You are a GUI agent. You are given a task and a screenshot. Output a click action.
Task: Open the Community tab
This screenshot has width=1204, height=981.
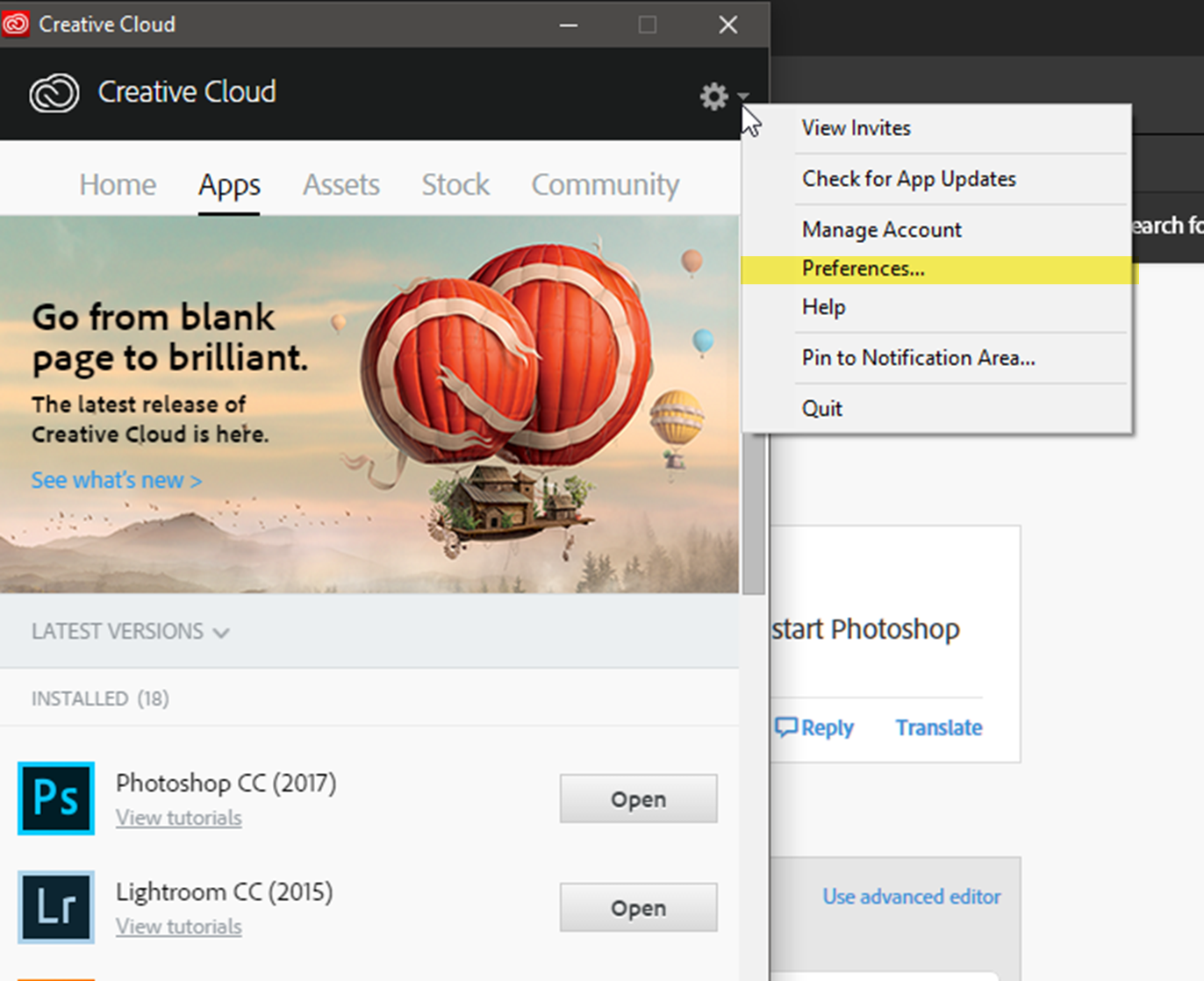coord(605,184)
